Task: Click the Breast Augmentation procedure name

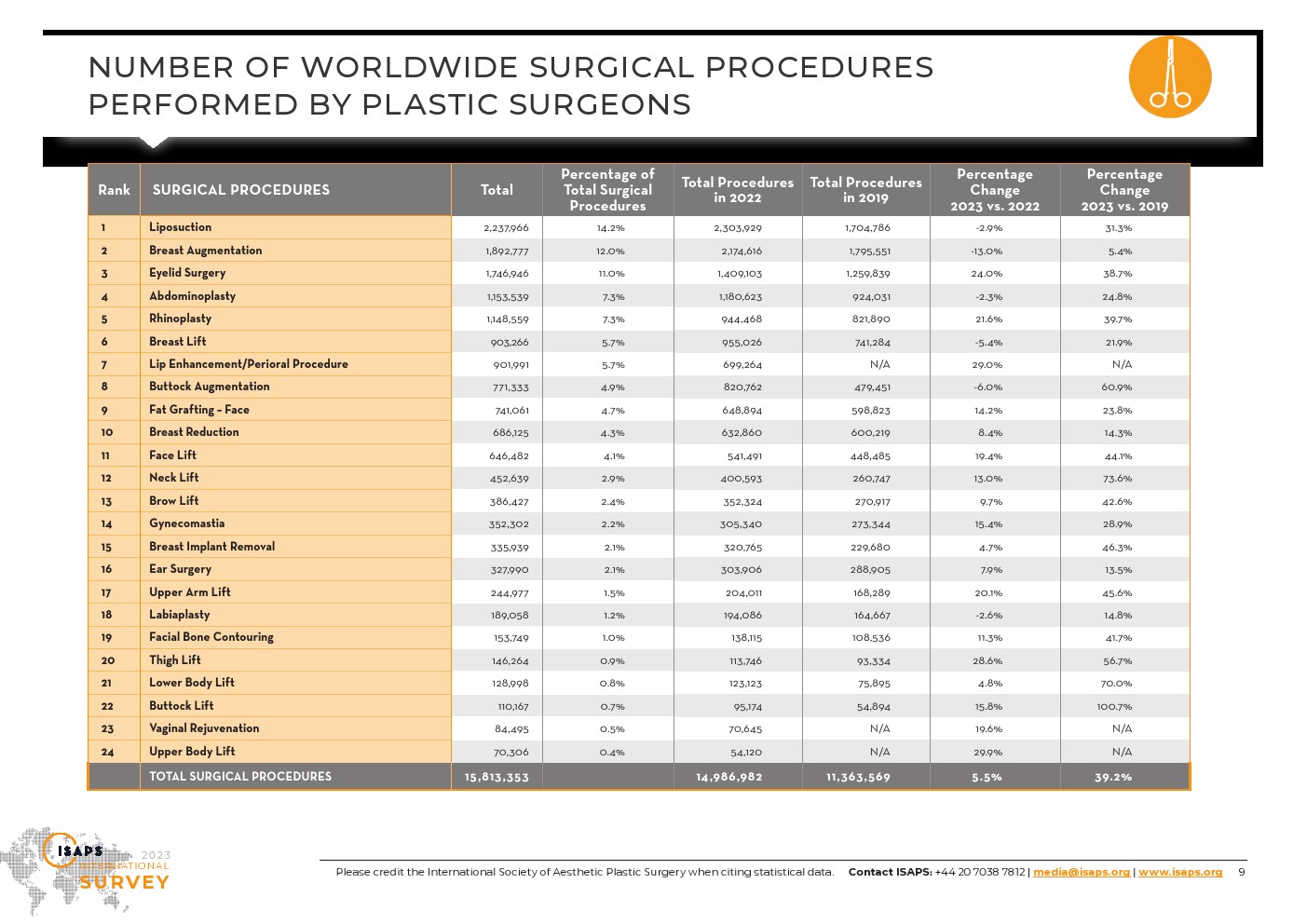Action: point(205,251)
